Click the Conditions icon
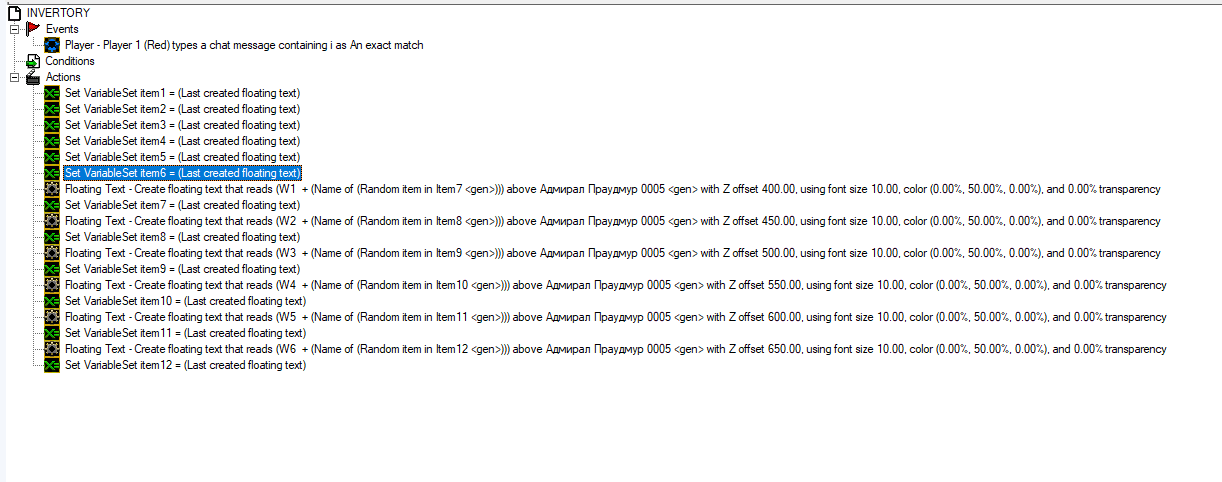1222x482 pixels. (33, 61)
